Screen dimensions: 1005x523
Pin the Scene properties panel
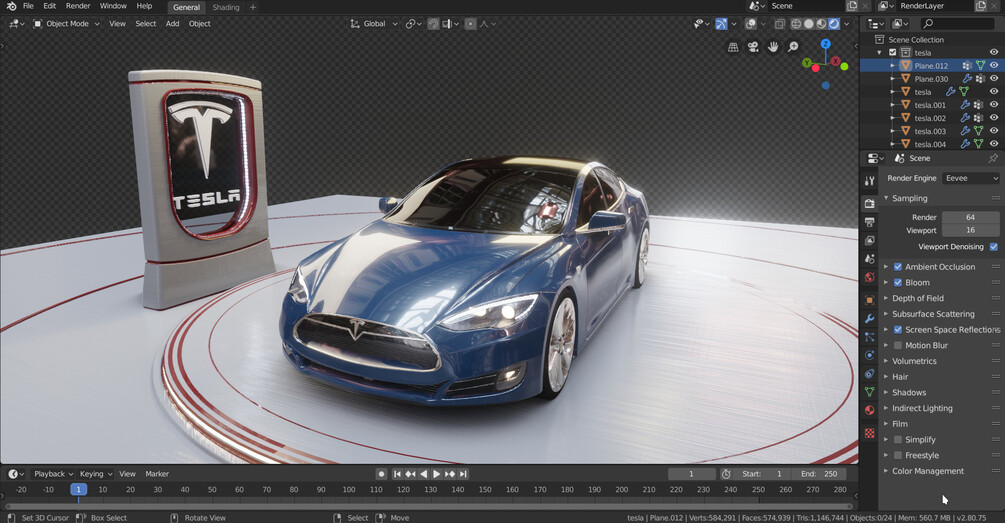tap(993, 158)
